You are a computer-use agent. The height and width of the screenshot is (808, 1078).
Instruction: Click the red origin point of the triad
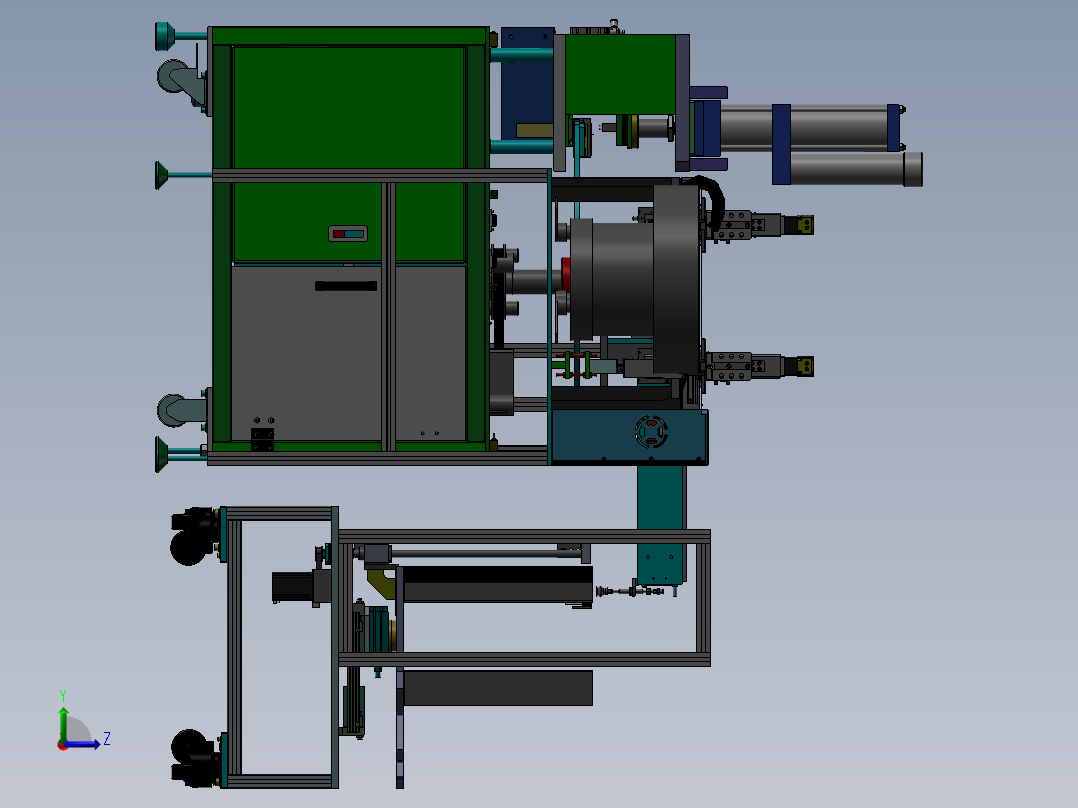pyautogui.click(x=63, y=745)
